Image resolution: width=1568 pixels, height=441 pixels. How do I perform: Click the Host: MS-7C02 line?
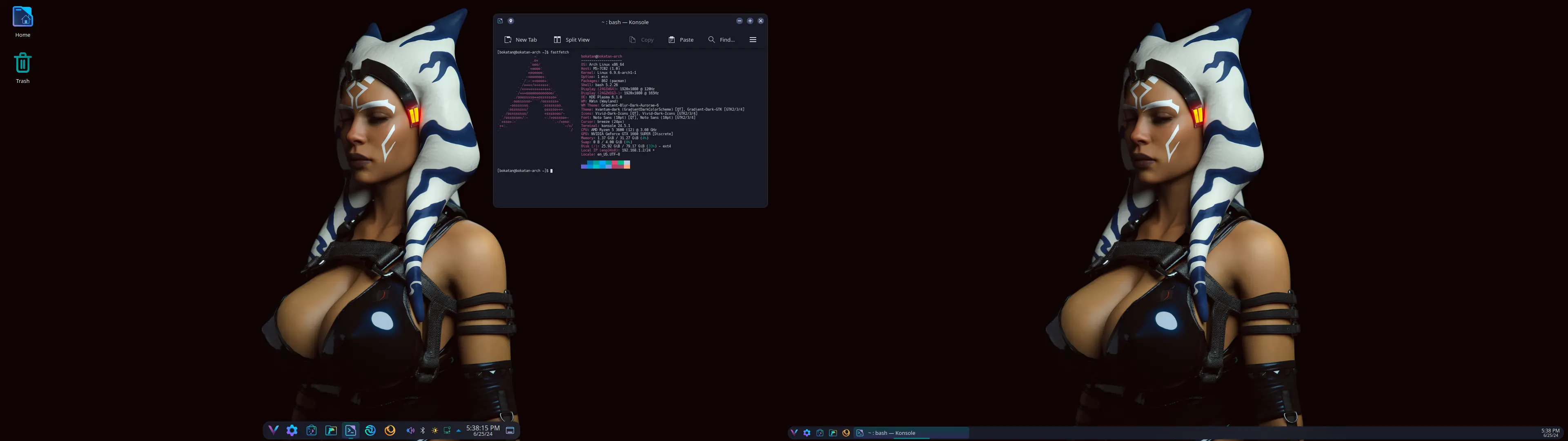600,68
